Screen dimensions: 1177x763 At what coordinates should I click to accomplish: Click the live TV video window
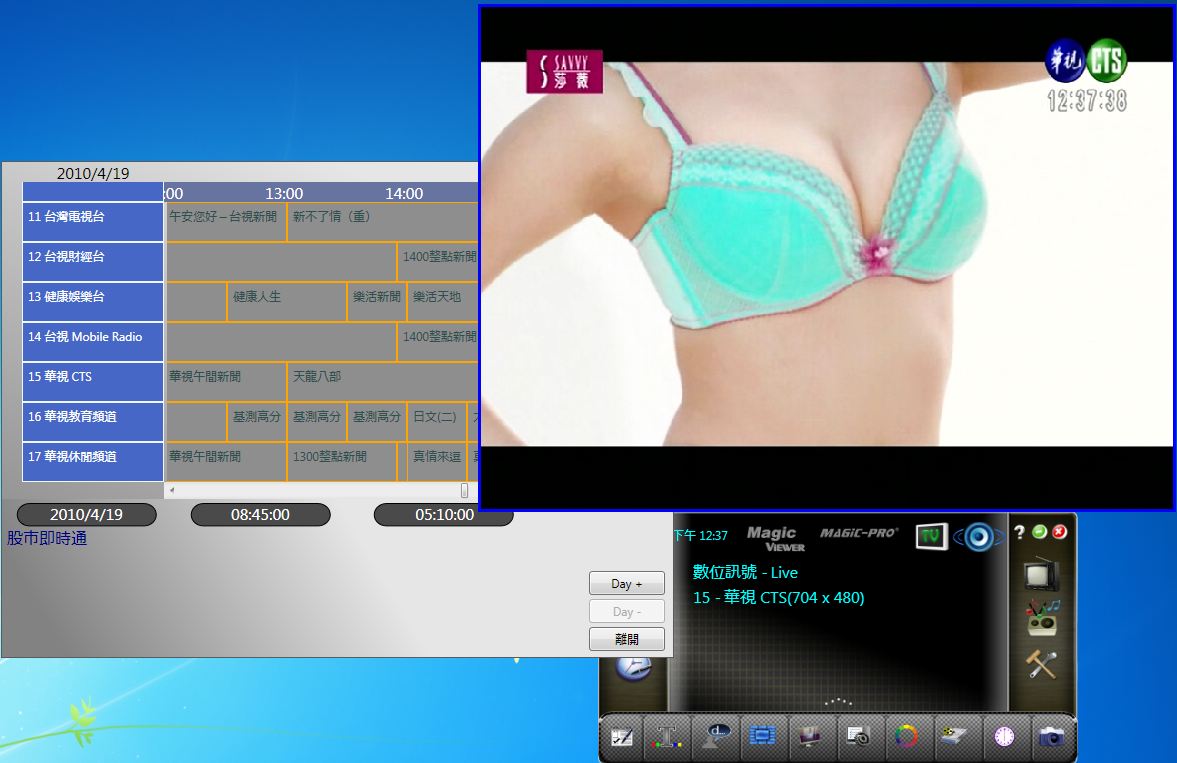(x=826, y=258)
